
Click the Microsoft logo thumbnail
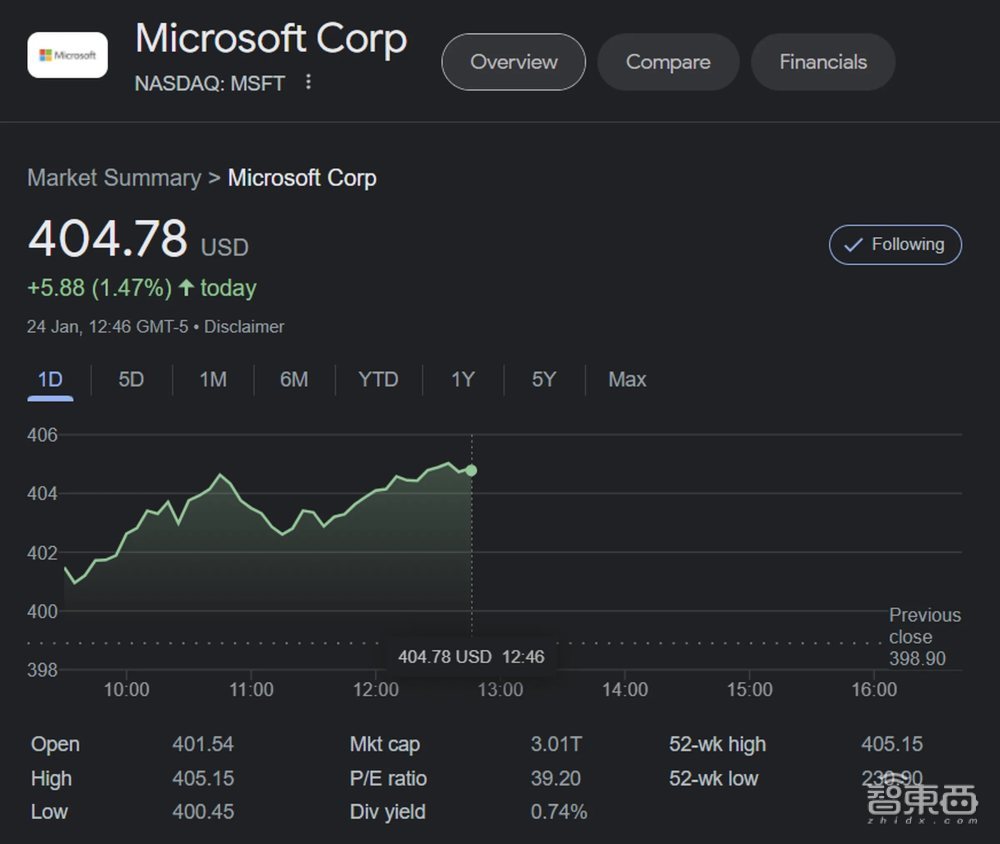pyautogui.click(x=68, y=55)
